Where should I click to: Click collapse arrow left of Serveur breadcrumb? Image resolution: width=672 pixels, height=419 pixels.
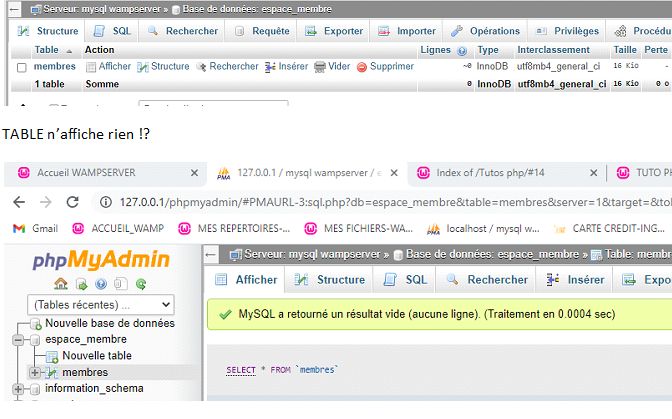point(211,254)
